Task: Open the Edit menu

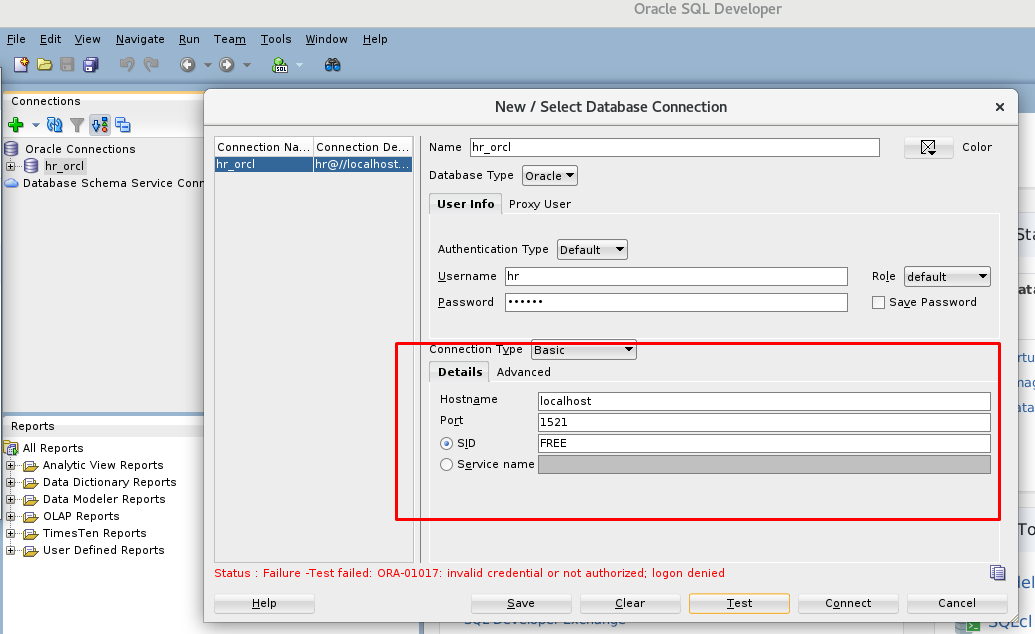Action: pyautogui.click(x=50, y=39)
